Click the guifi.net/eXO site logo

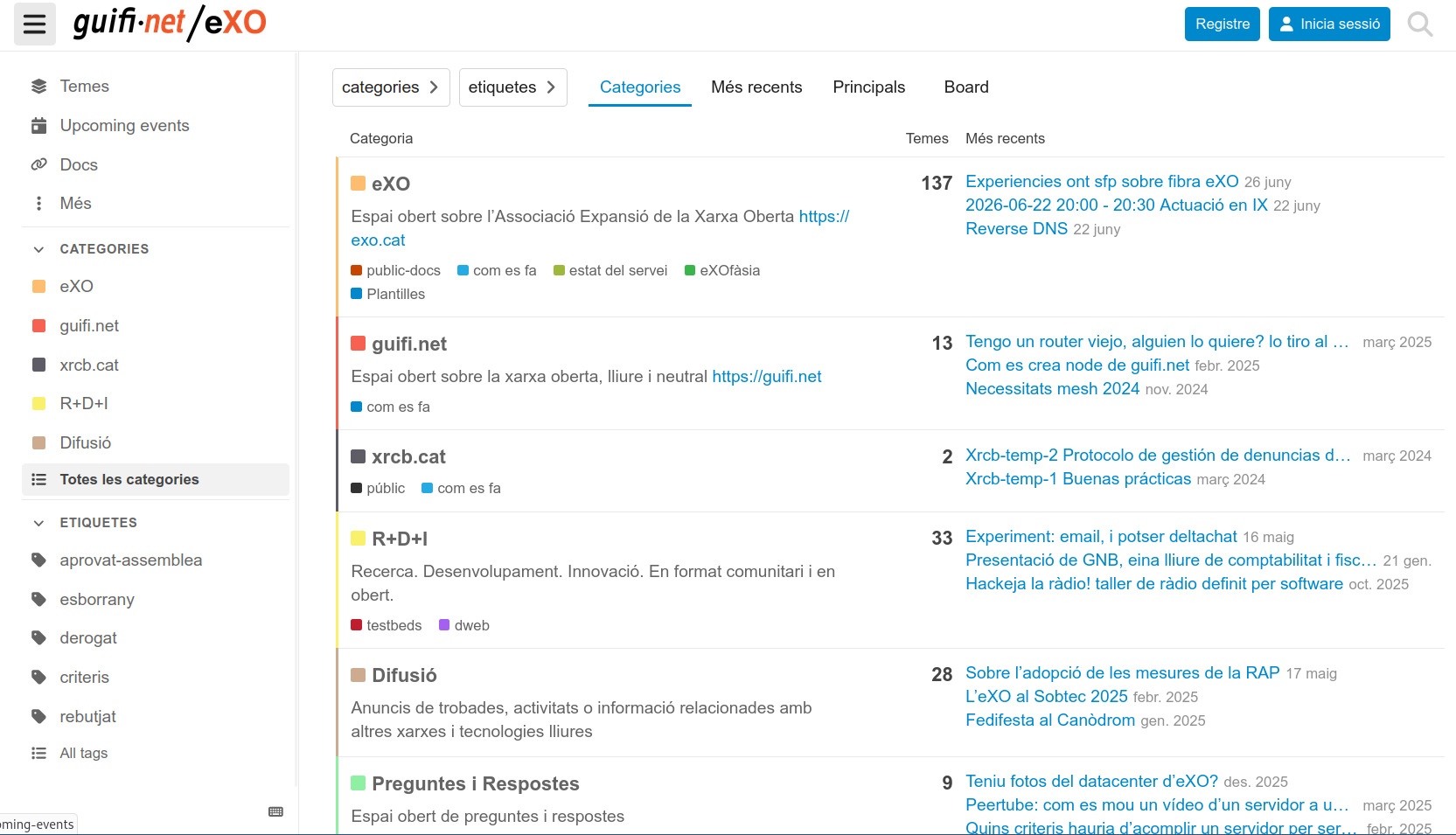tap(170, 23)
